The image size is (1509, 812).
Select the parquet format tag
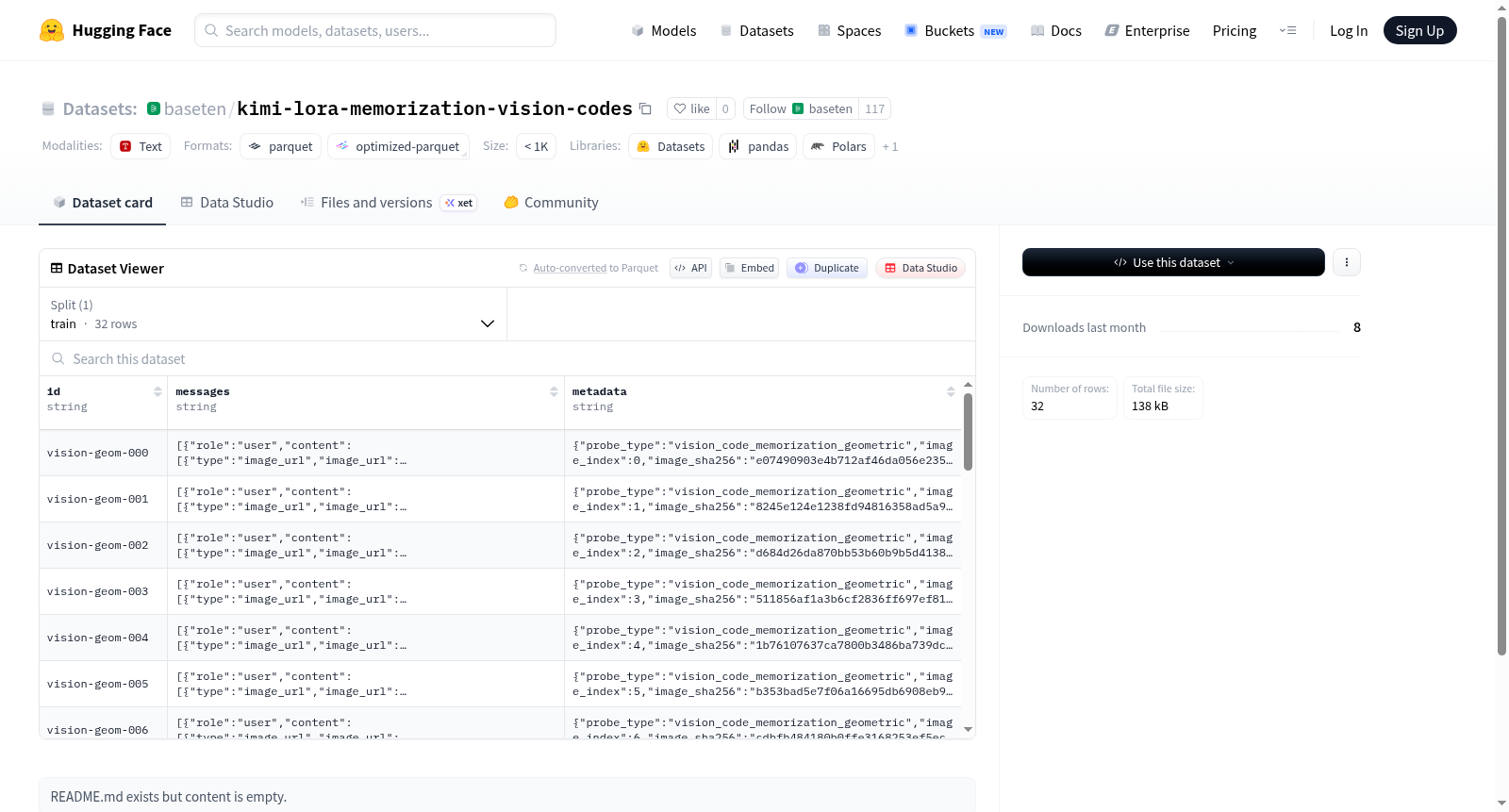[281, 146]
